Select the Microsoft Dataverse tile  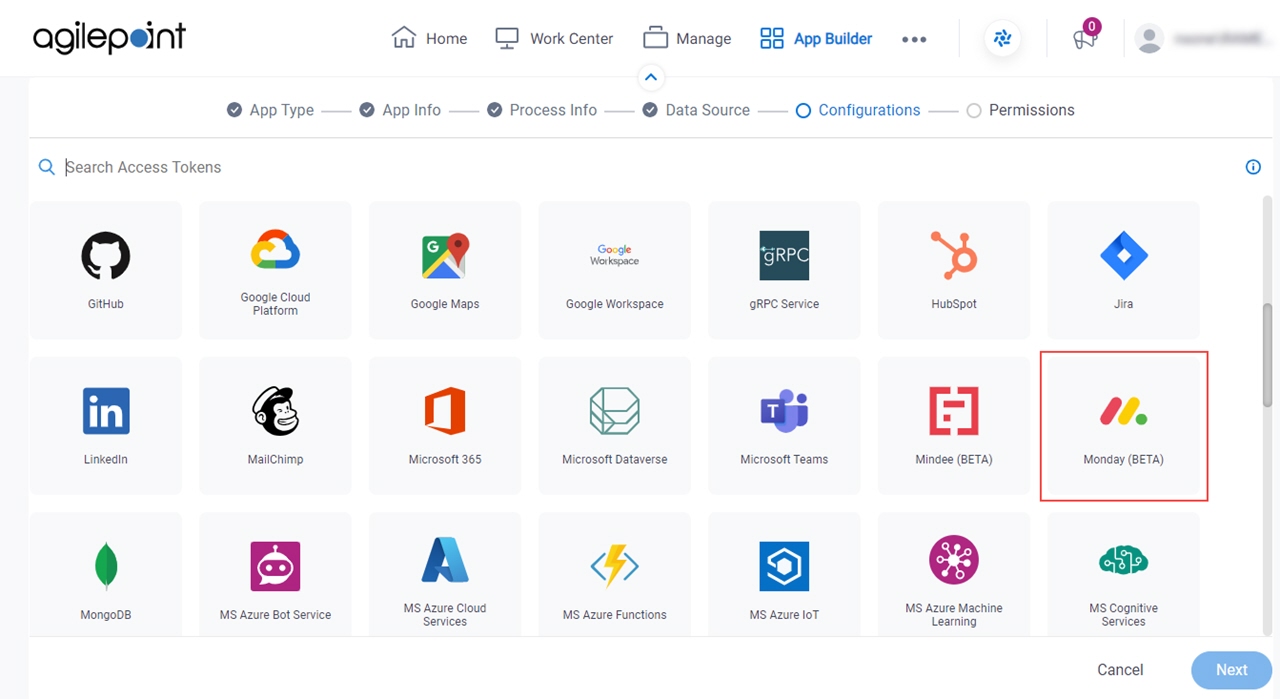click(614, 425)
